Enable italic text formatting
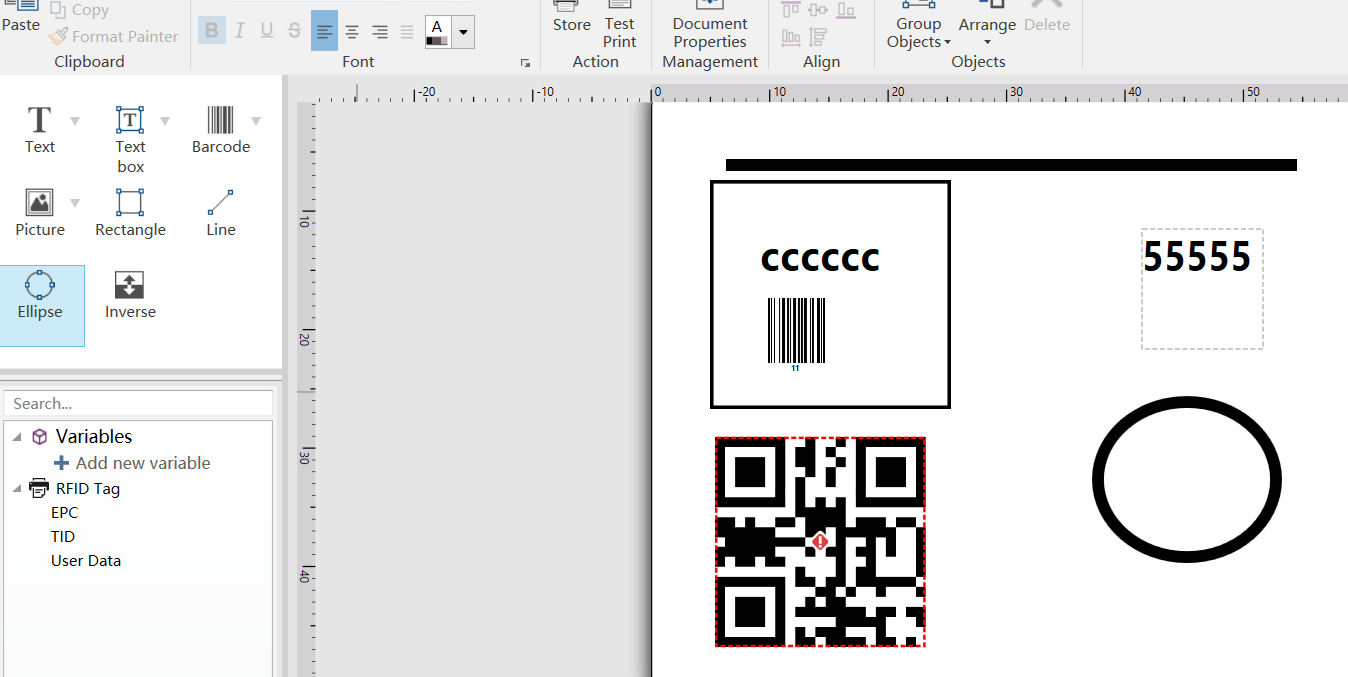Viewport: 1348px width, 677px height. 238,30
